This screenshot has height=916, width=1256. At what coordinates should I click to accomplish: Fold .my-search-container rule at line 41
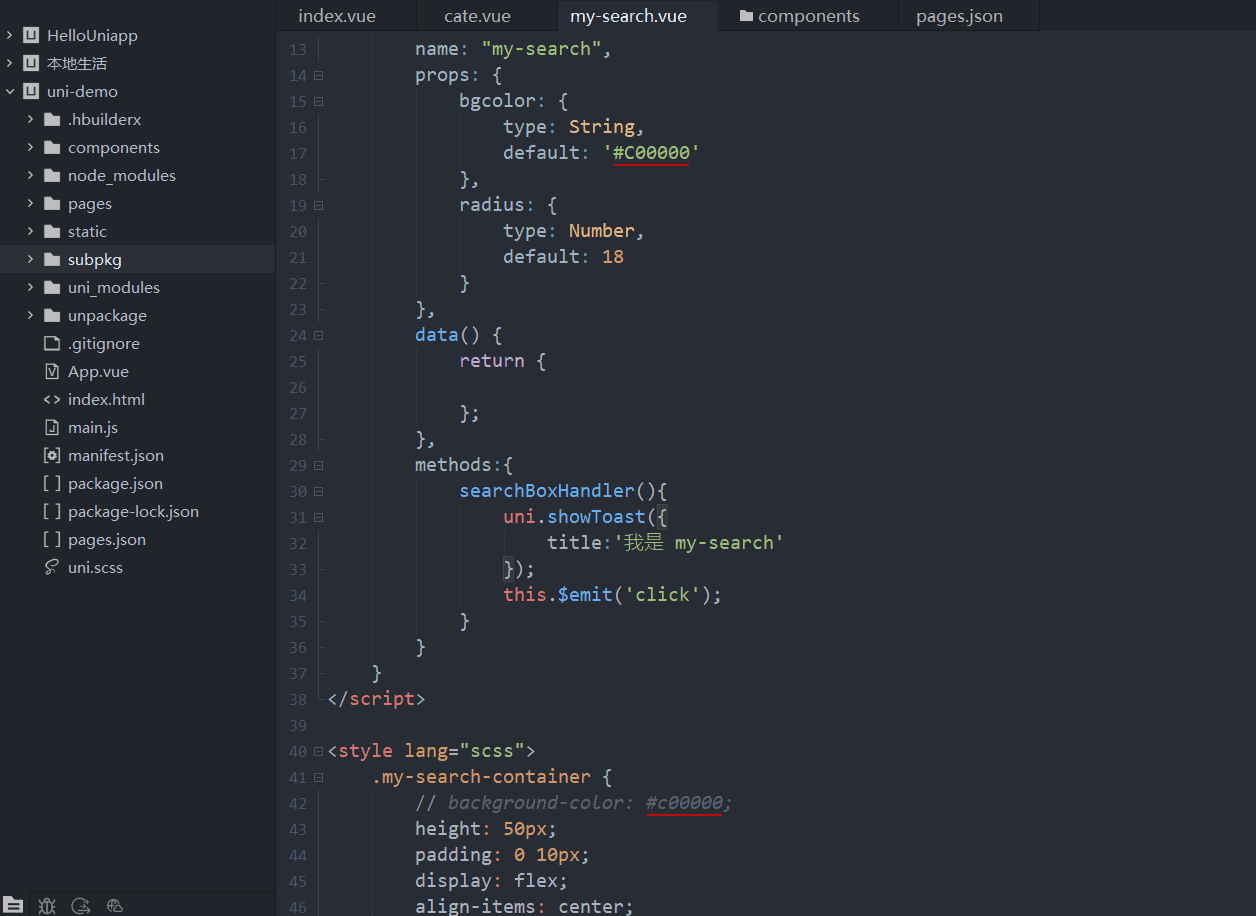click(x=318, y=777)
